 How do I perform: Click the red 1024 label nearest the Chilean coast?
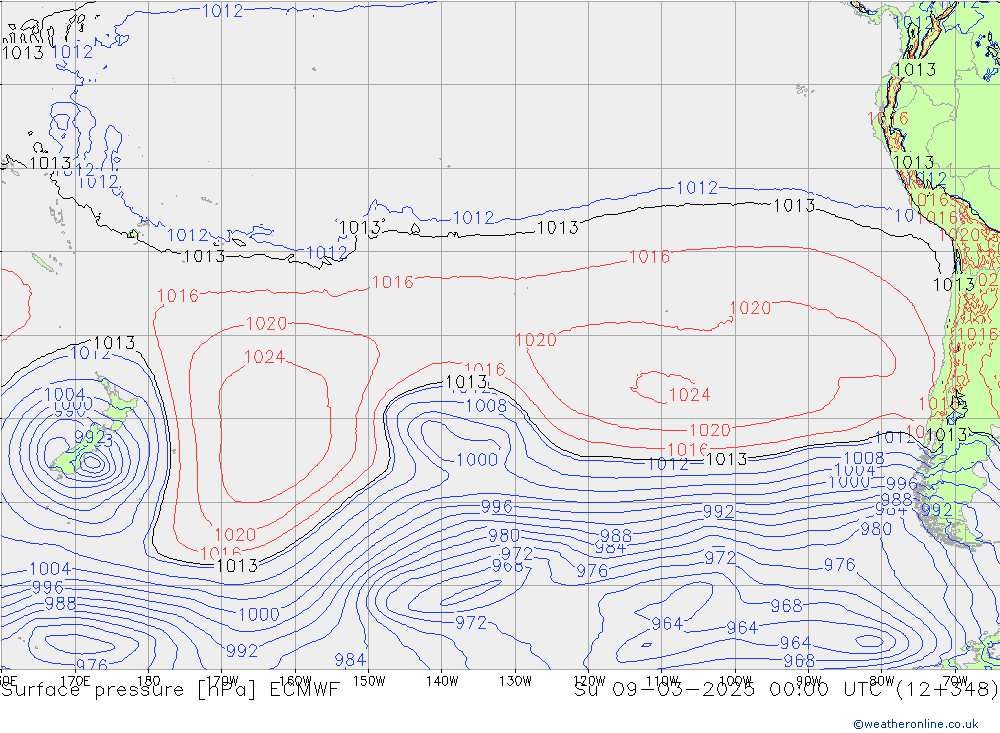(689, 395)
